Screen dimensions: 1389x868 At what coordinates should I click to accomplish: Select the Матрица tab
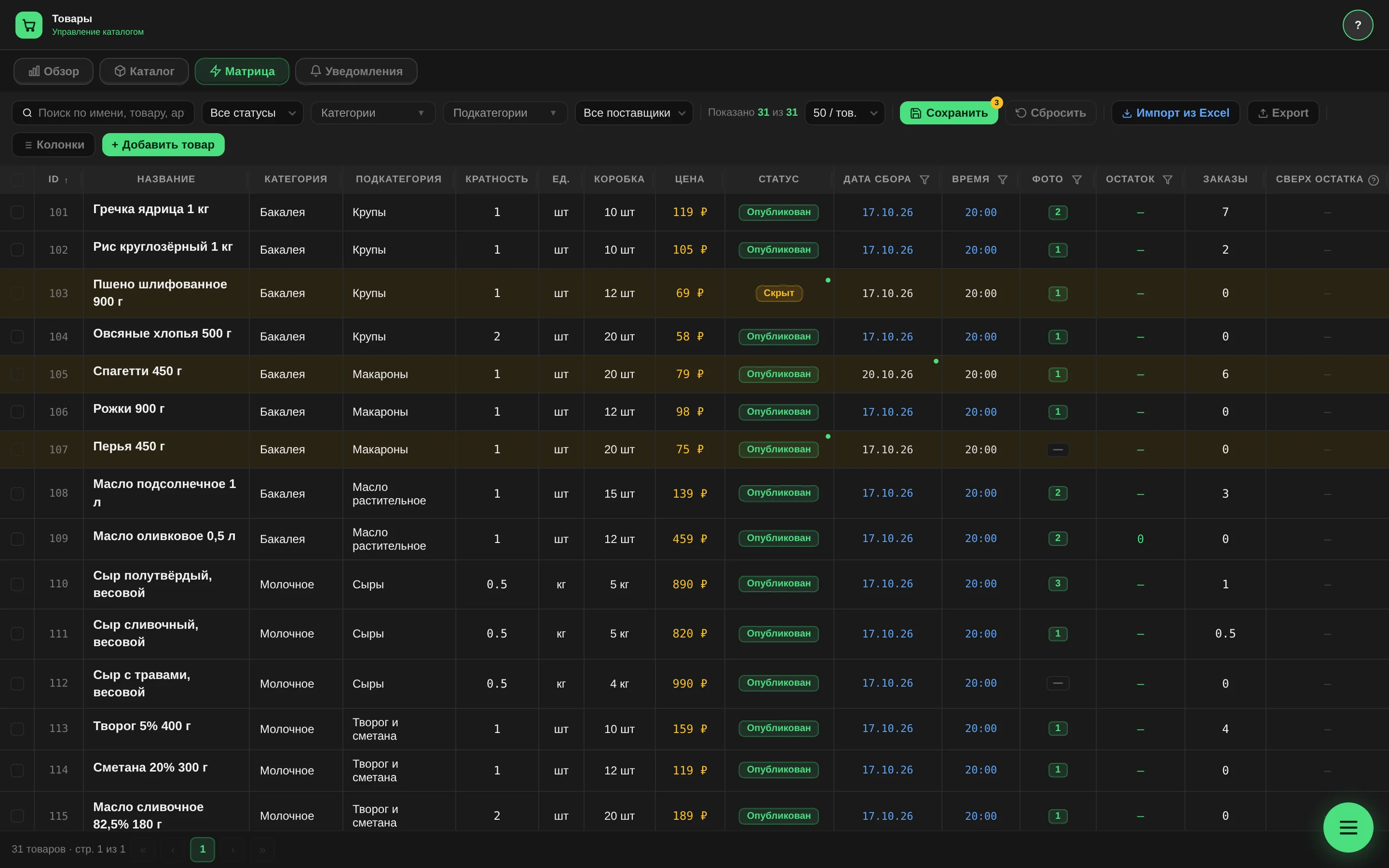(242, 71)
